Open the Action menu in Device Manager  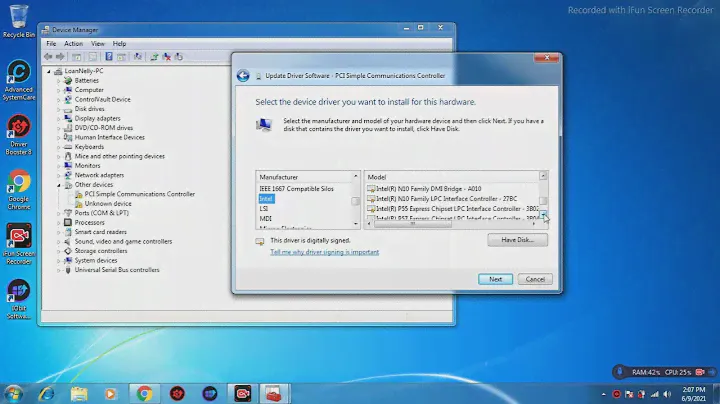point(74,44)
